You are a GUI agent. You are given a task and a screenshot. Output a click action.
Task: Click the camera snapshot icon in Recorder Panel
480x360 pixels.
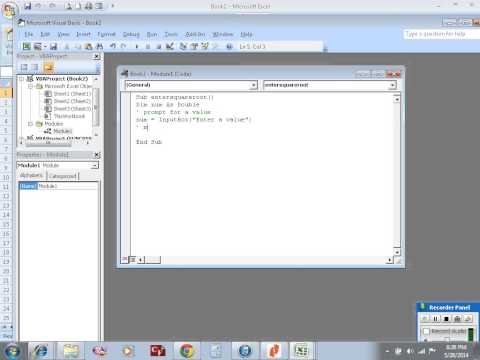point(457,319)
